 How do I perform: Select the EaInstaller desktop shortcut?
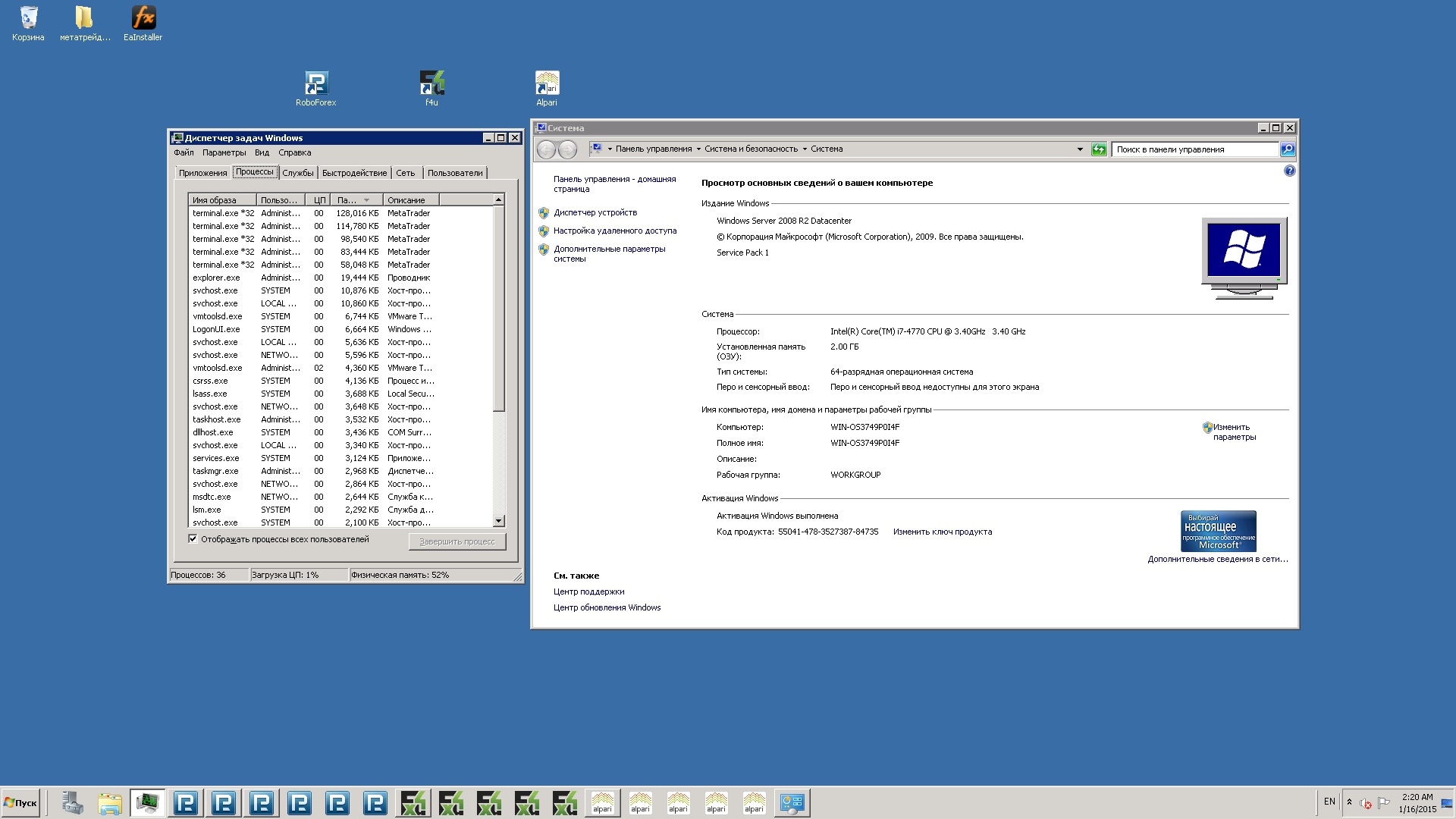point(143,24)
